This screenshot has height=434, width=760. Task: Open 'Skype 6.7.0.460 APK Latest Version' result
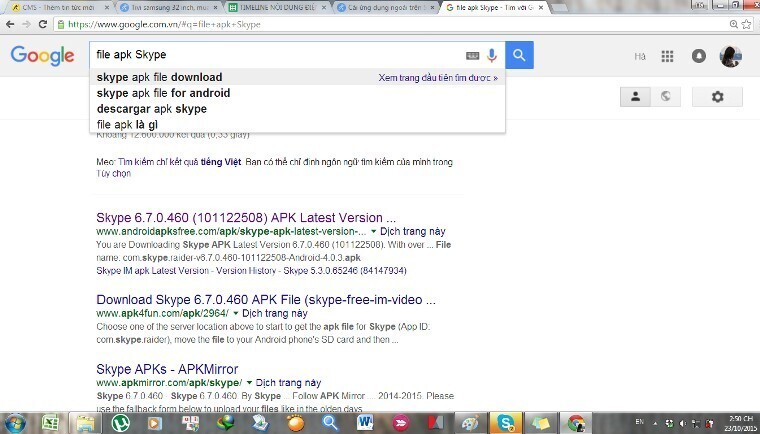pos(246,218)
